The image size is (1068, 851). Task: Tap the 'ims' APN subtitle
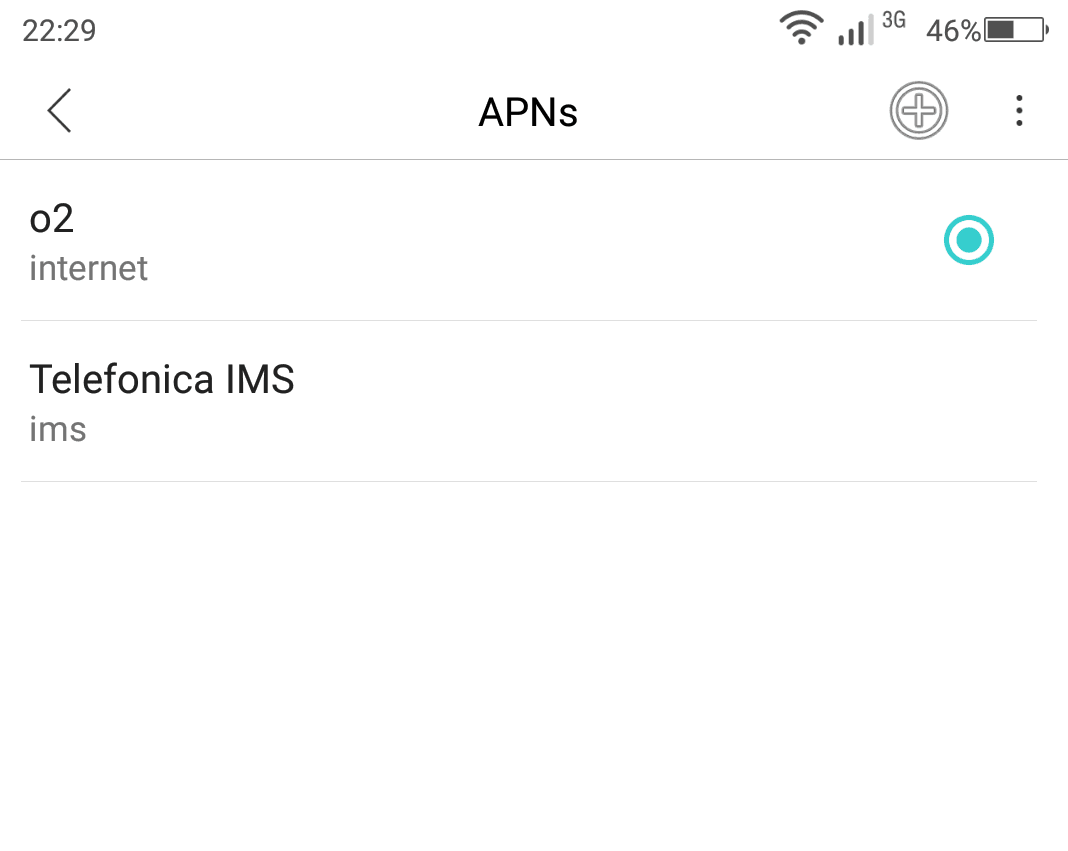58,429
